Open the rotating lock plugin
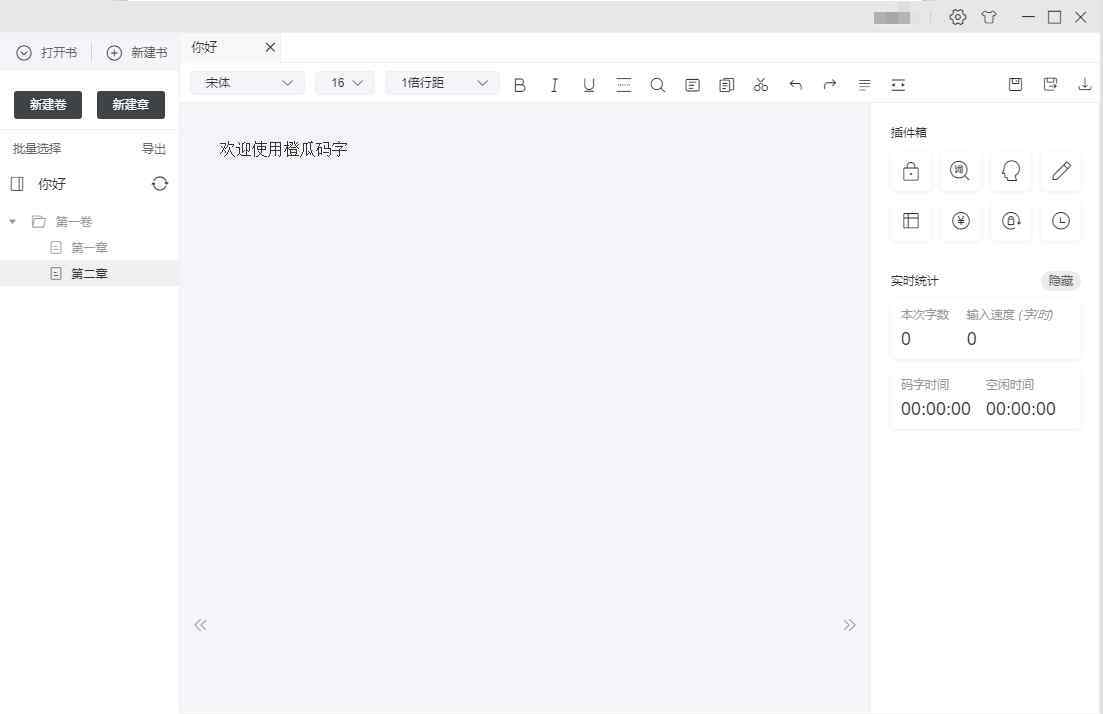The width and height of the screenshot is (1103, 714). 1011,221
